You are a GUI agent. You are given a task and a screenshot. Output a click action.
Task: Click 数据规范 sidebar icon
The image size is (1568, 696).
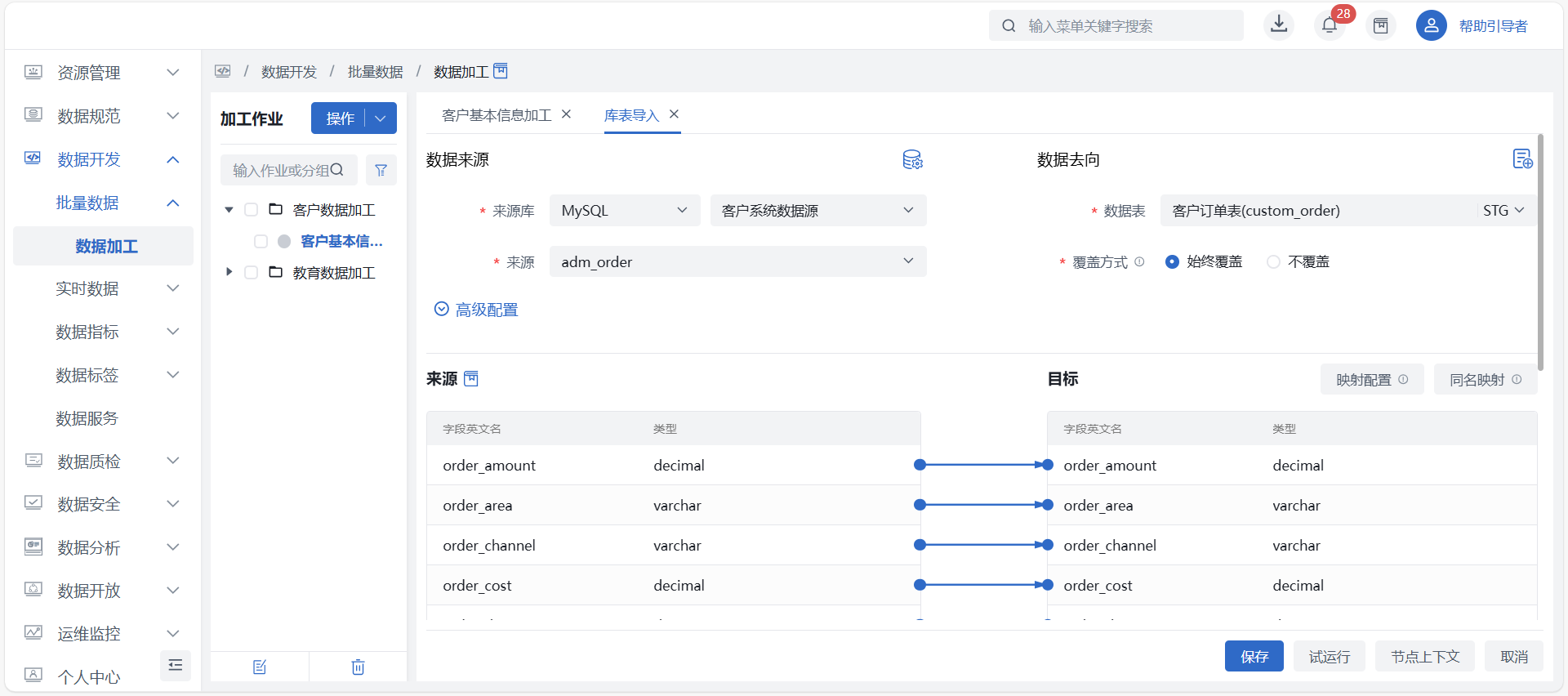click(33, 115)
